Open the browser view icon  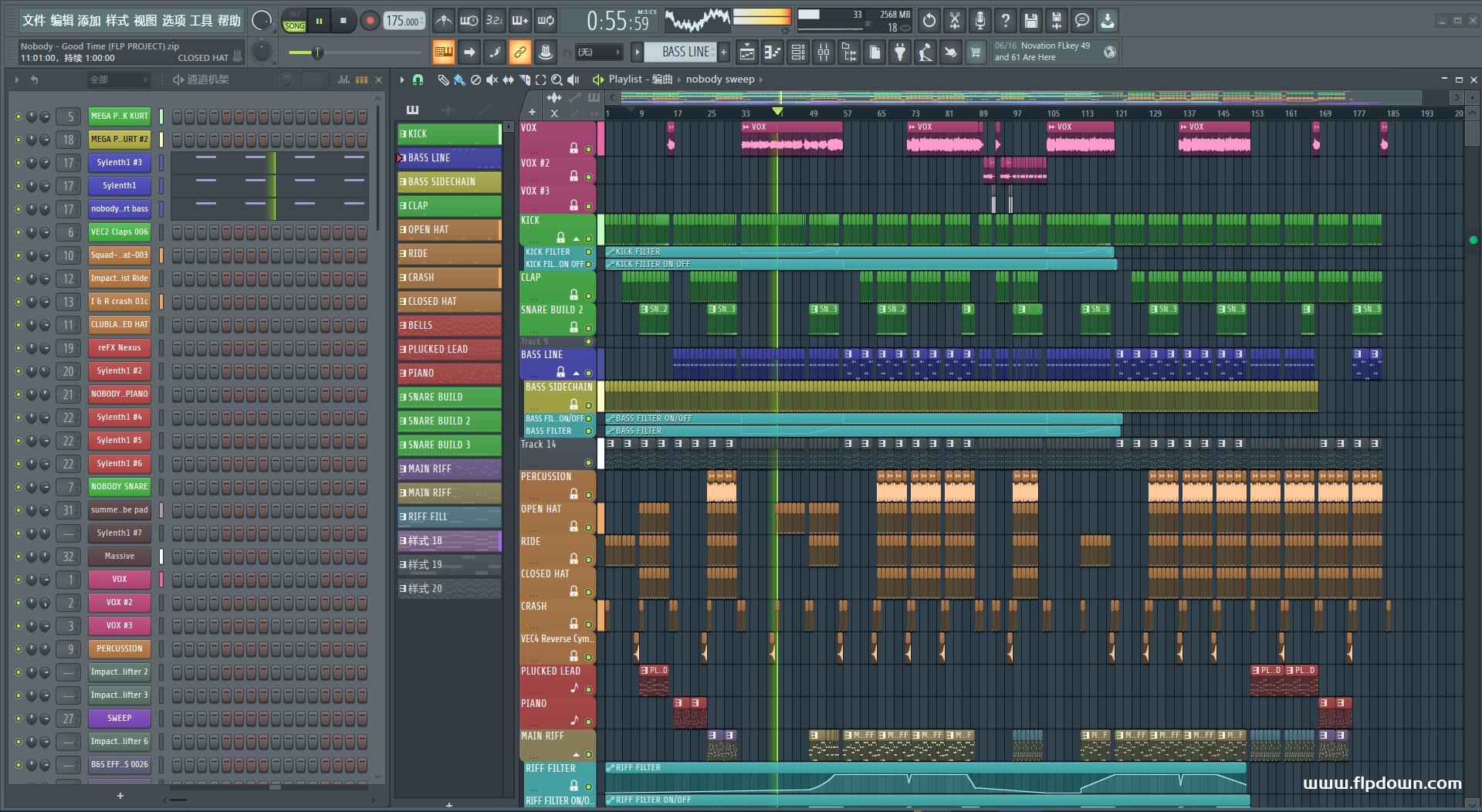849,52
